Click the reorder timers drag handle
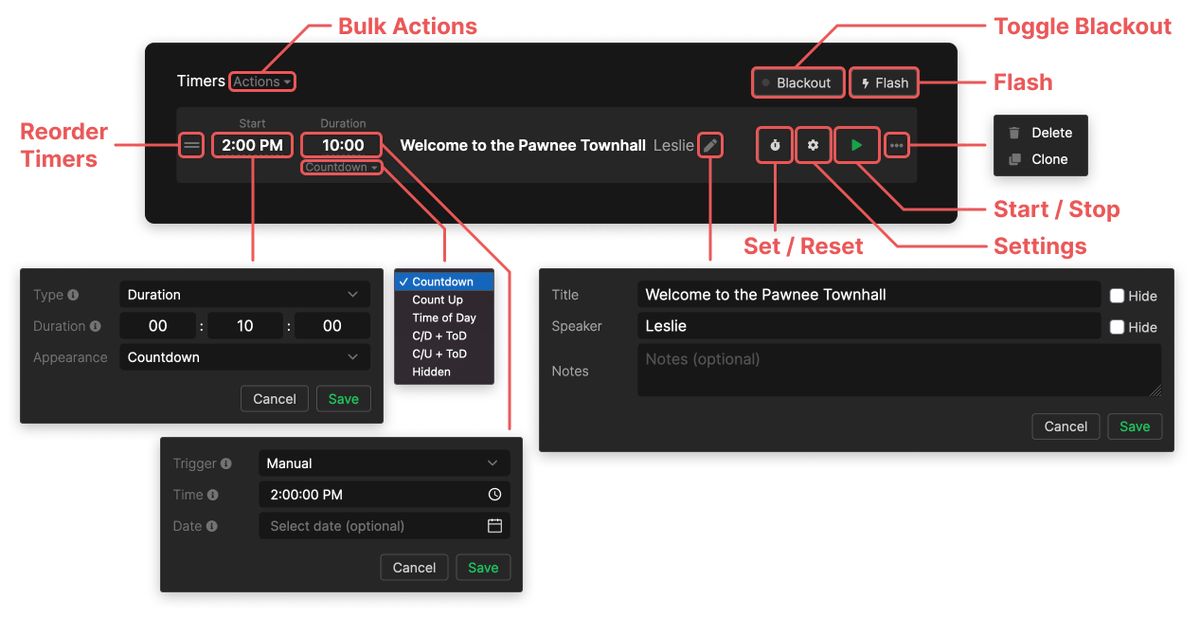The height and width of the screenshot is (617, 1200). (x=193, y=145)
